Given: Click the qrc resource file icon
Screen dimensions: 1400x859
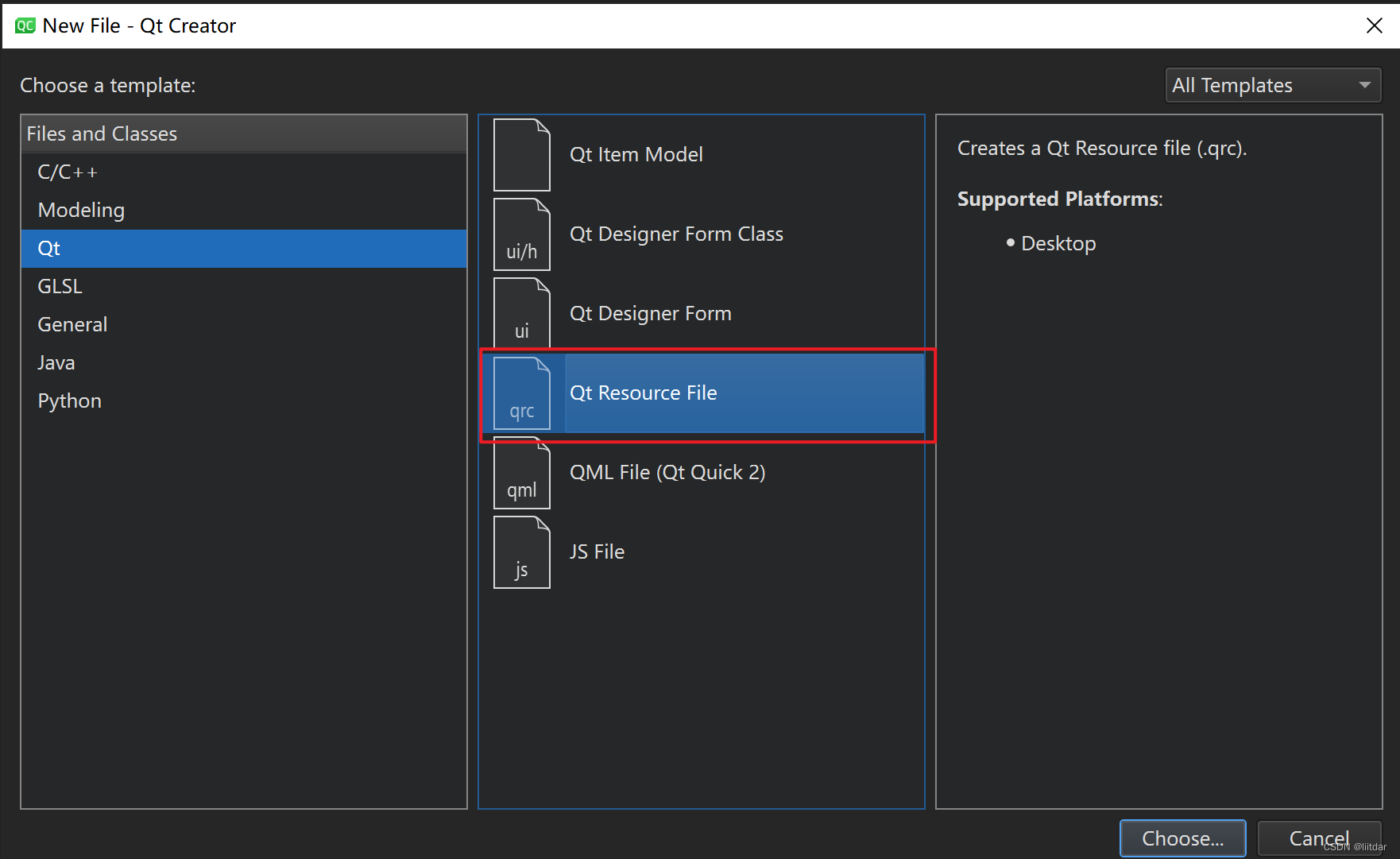Looking at the screenshot, I should [x=522, y=393].
